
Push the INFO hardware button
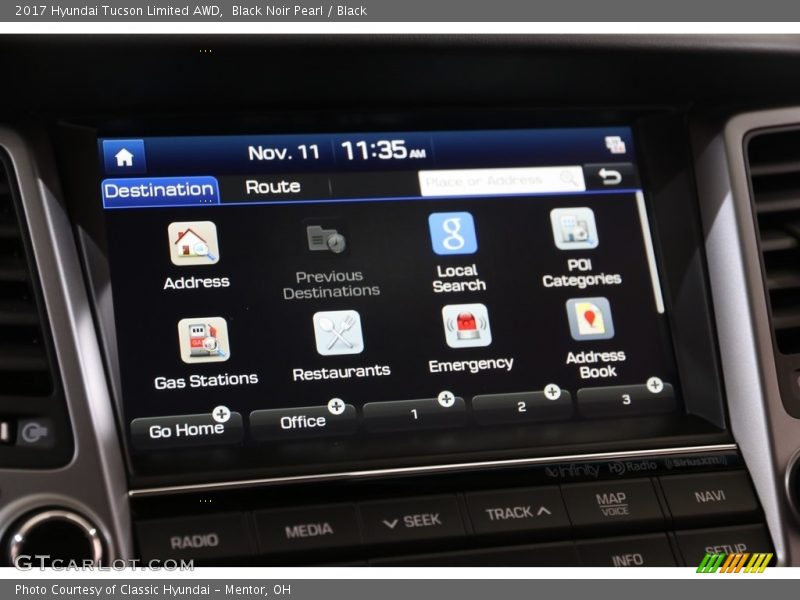pos(627,560)
